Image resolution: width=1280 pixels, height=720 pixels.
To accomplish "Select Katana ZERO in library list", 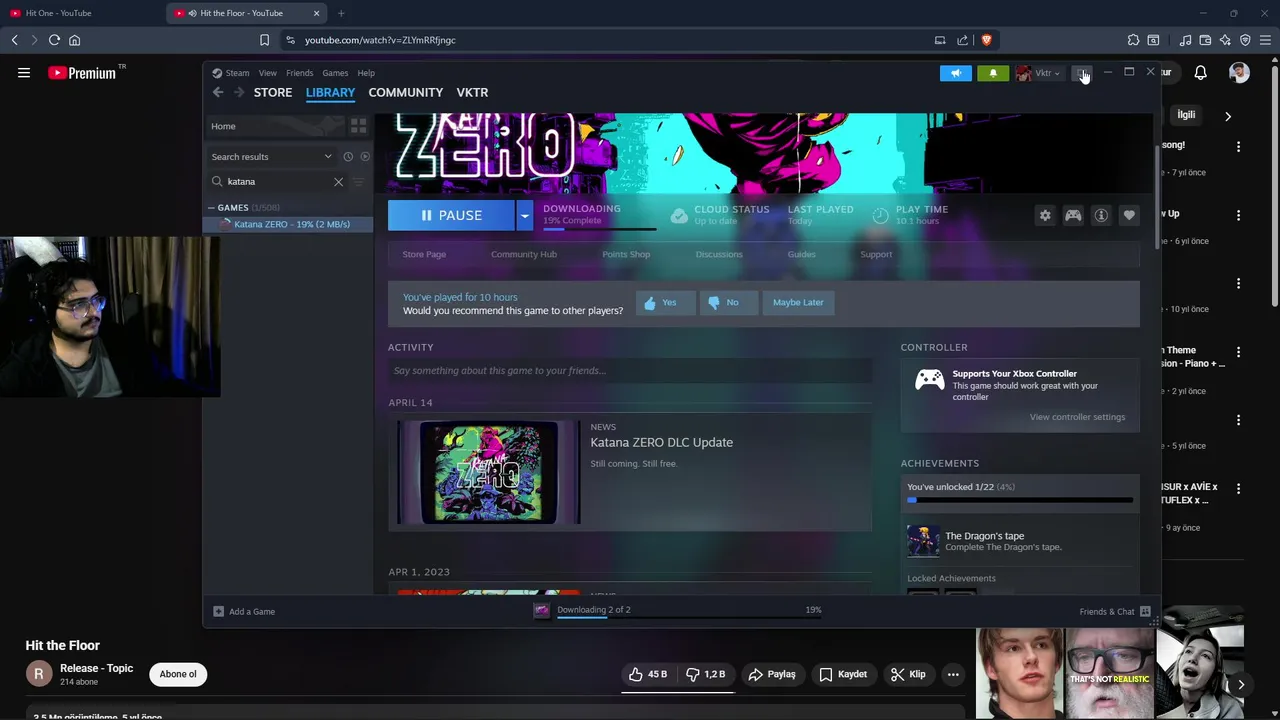I will [288, 224].
